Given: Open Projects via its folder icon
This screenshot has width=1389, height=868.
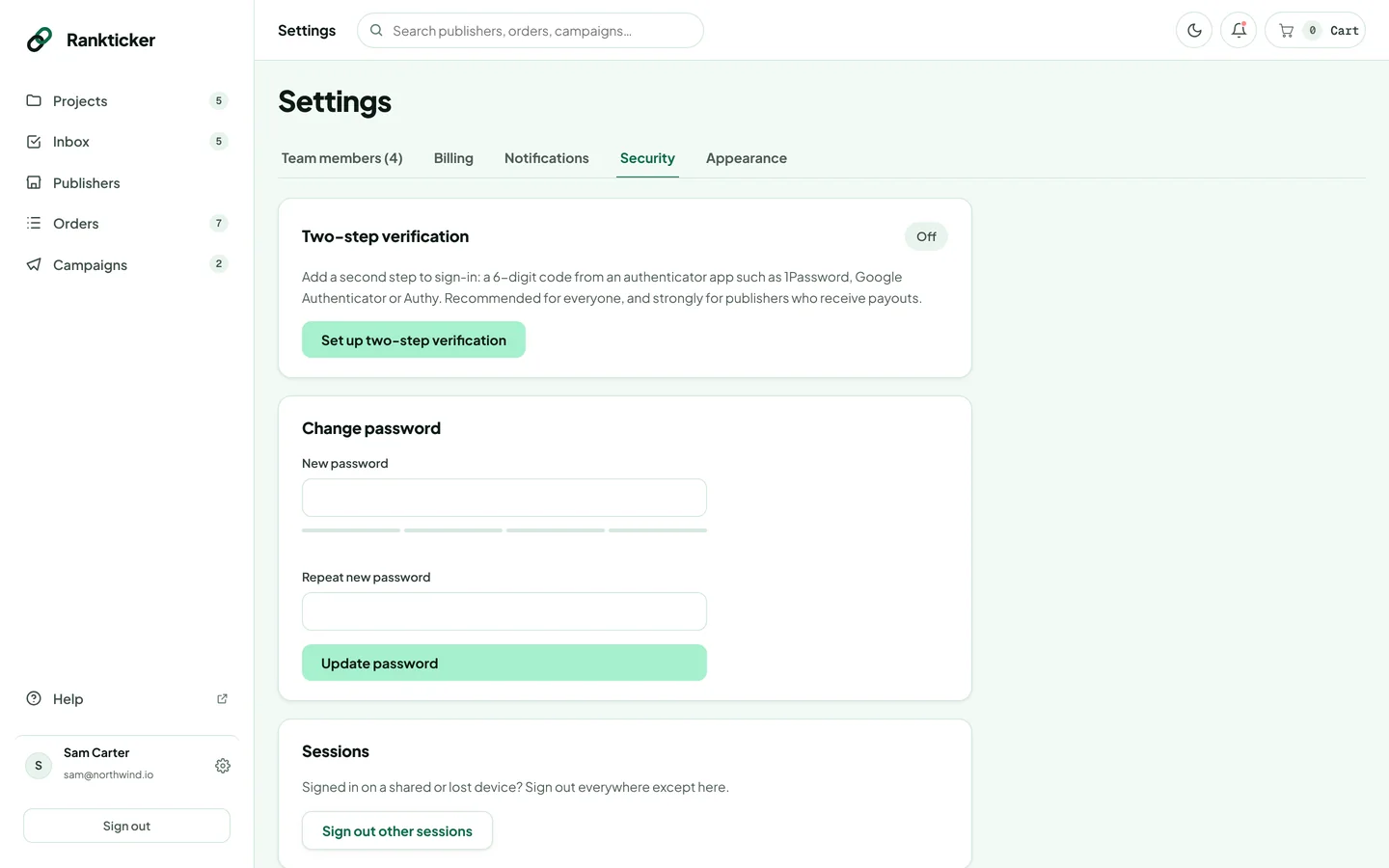Looking at the screenshot, I should 34,100.
